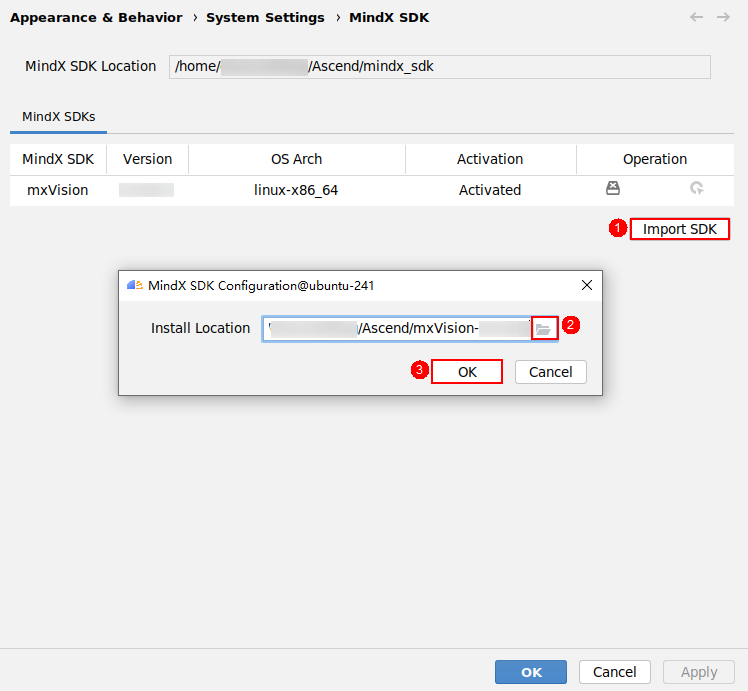748x691 pixels.
Task: Click the refresh icon in mxVision row
Action: [x=696, y=188]
